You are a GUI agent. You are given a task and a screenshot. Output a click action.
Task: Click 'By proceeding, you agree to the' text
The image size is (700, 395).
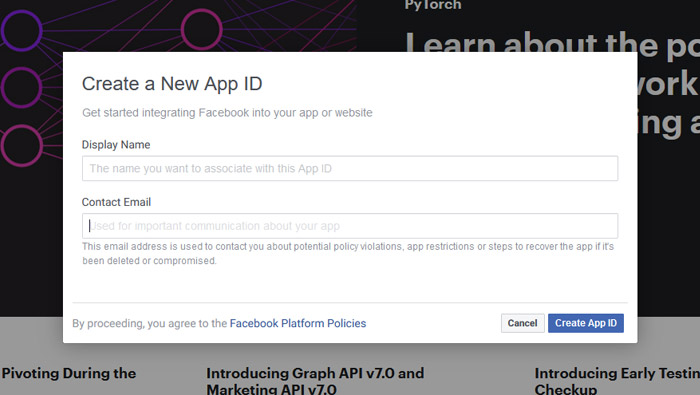[150, 323]
